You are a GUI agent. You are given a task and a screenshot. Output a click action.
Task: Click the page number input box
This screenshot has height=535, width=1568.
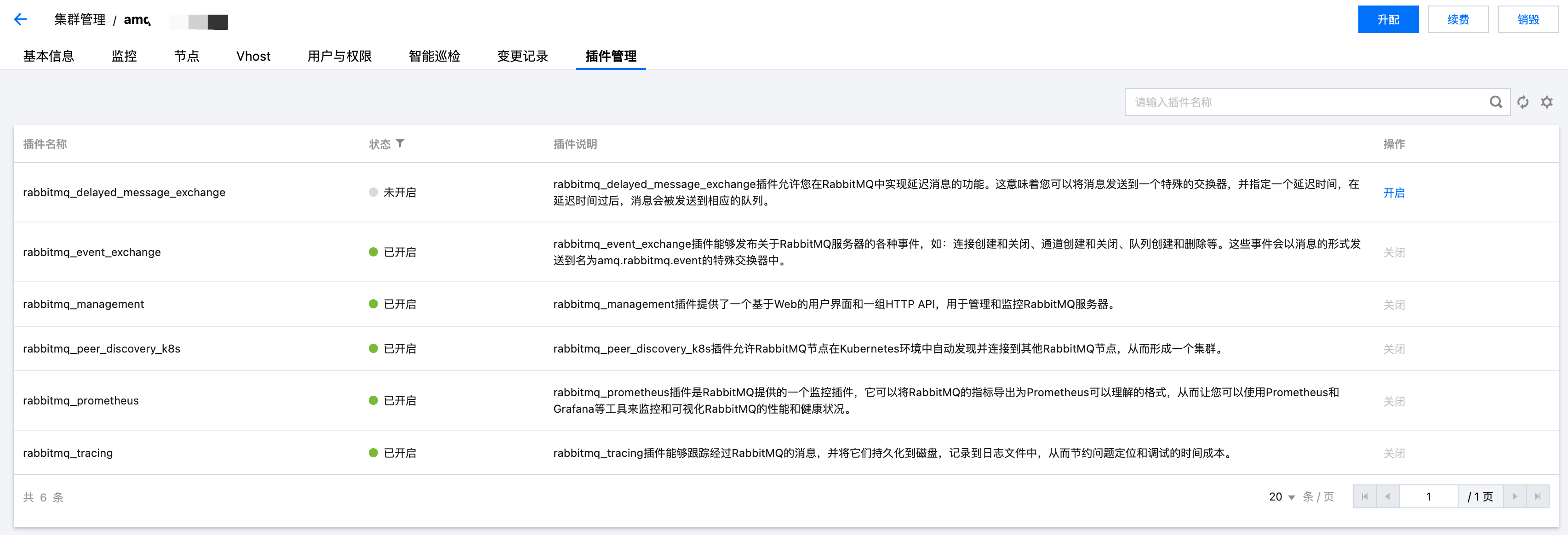[1428, 497]
